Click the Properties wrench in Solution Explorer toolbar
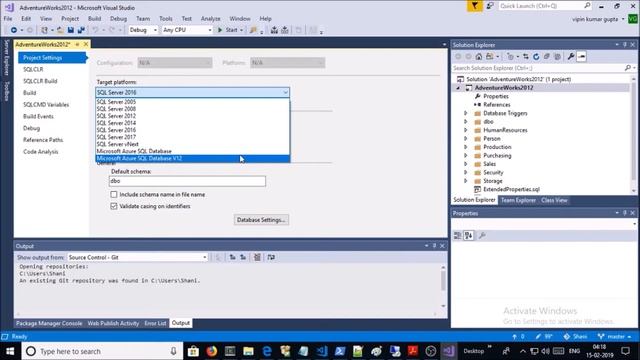 (x=571, y=56)
